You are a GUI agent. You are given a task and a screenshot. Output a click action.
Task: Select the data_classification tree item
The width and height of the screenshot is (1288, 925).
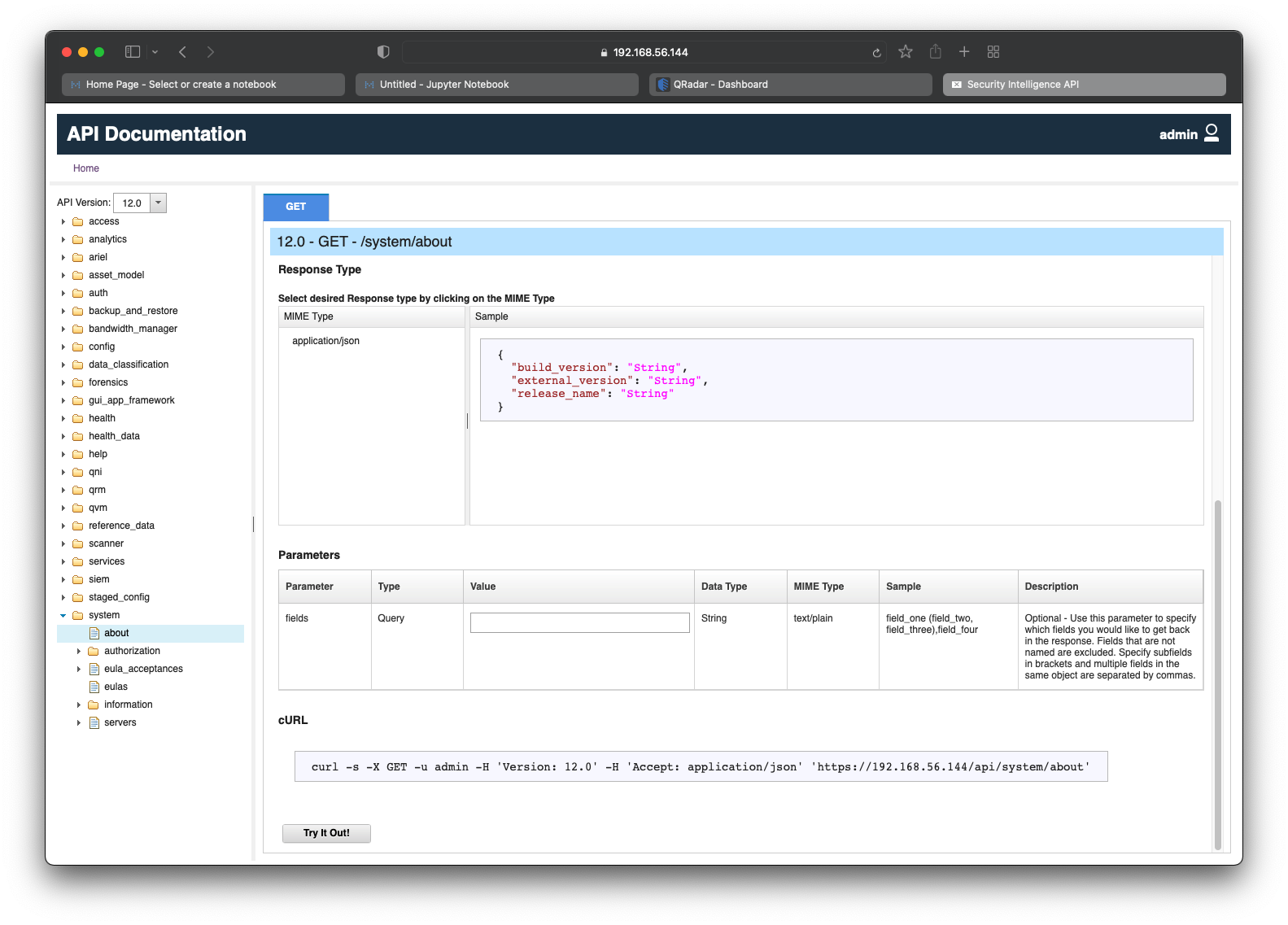pos(129,364)
